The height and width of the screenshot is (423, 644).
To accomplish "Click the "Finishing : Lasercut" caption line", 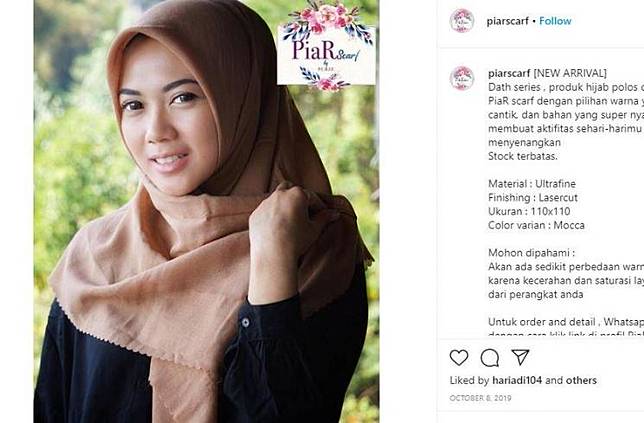I will [x=533, y=198].
